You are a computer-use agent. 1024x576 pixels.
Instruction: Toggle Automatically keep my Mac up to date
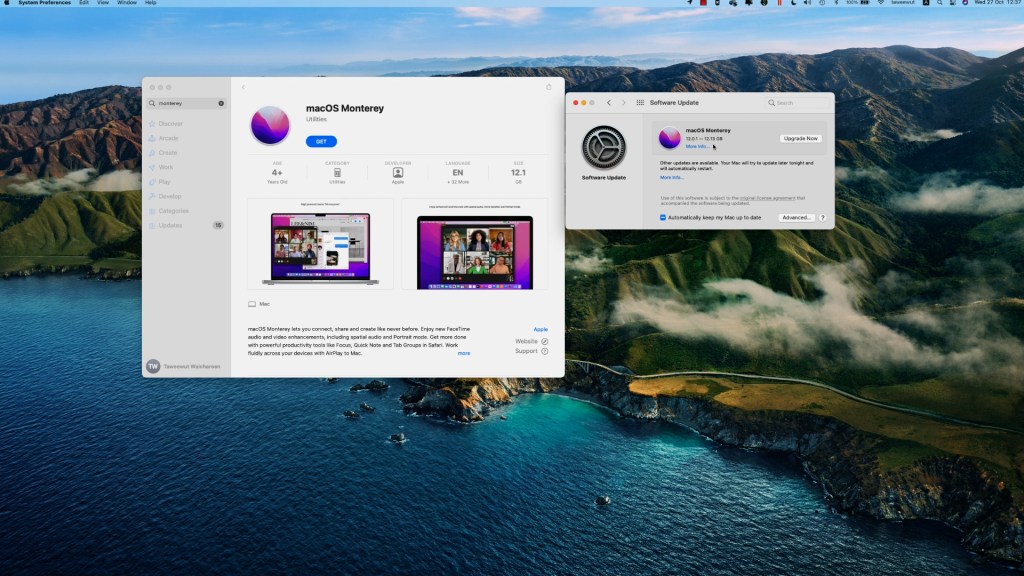pyautogui.click(x=663, y=217)
